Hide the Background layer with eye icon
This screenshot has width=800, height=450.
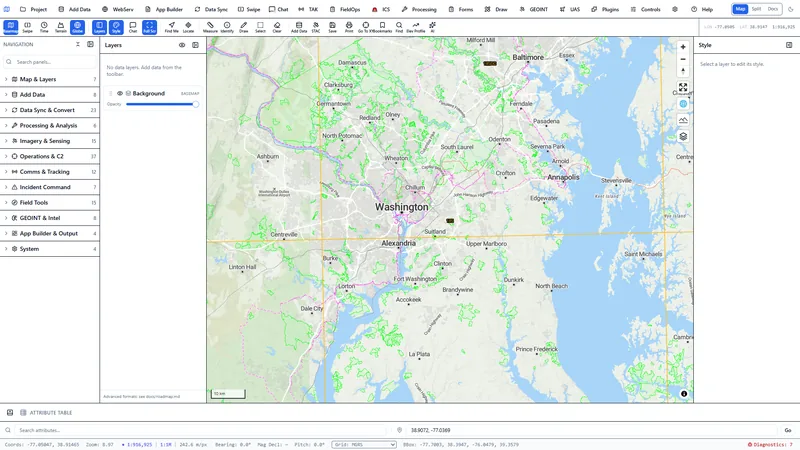pos(120,93)
